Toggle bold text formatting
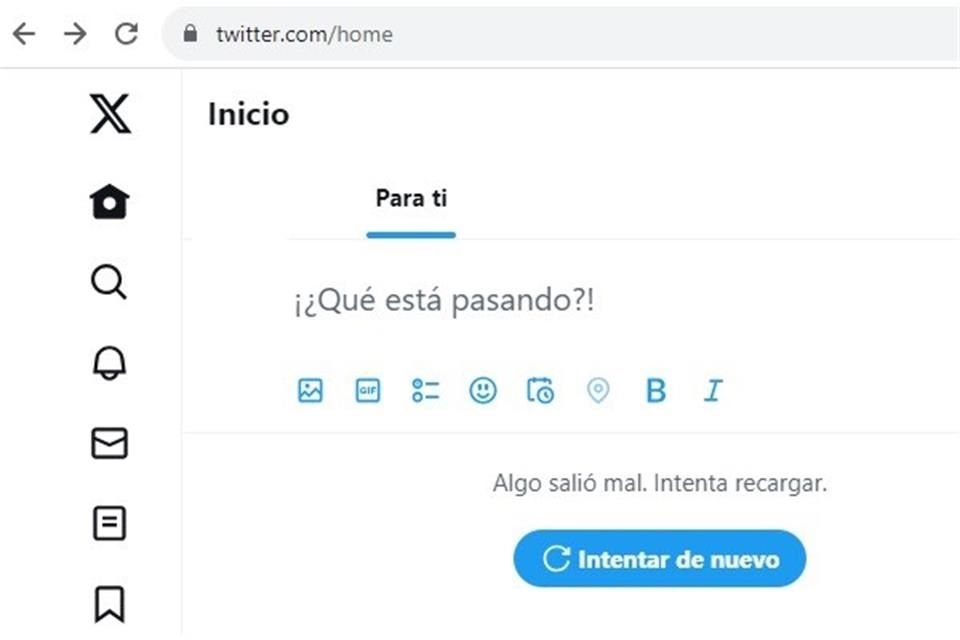Screen dimensions: 960x640 pos(655,391)
